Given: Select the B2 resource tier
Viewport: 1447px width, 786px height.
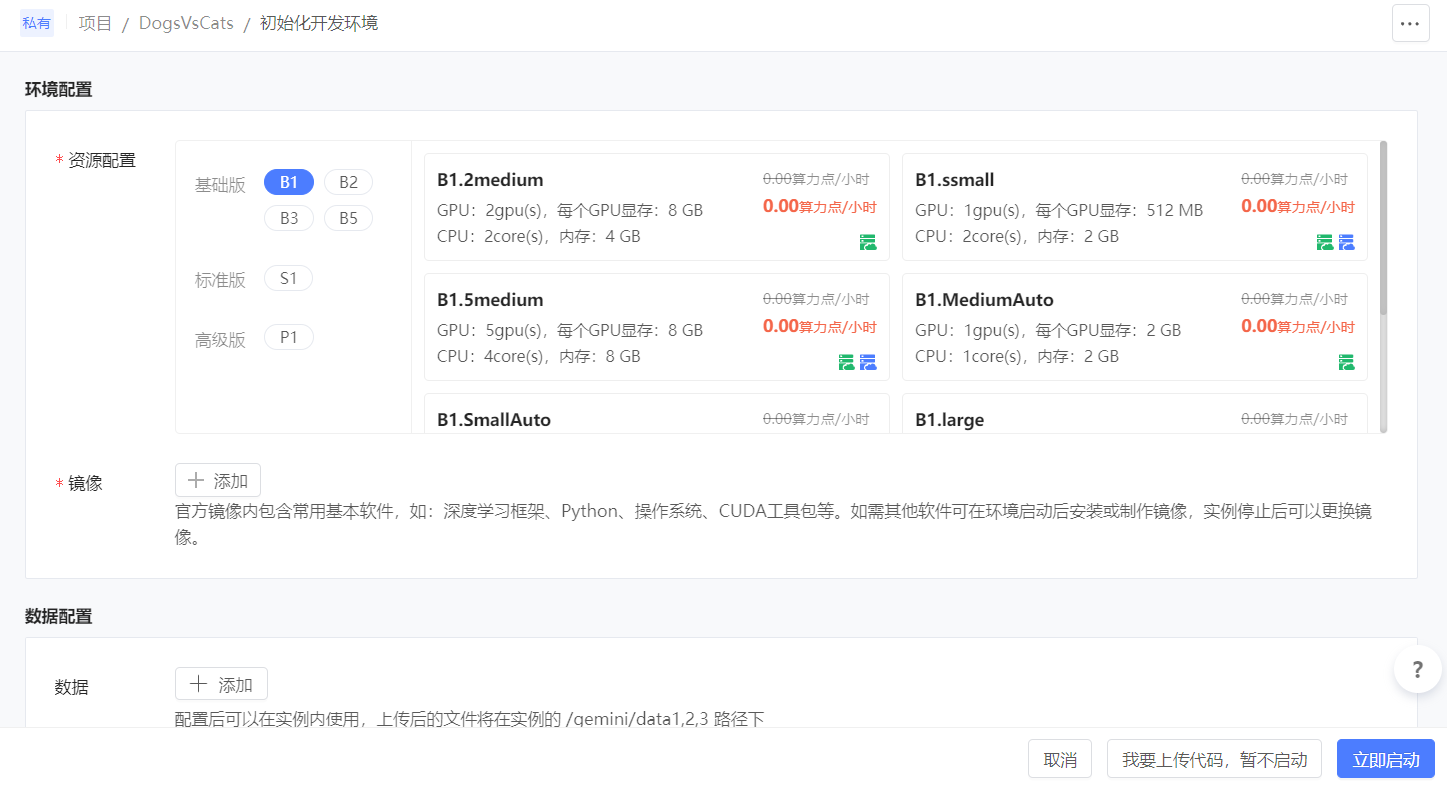Looking at the screenshot, I should tap(348, 182).
